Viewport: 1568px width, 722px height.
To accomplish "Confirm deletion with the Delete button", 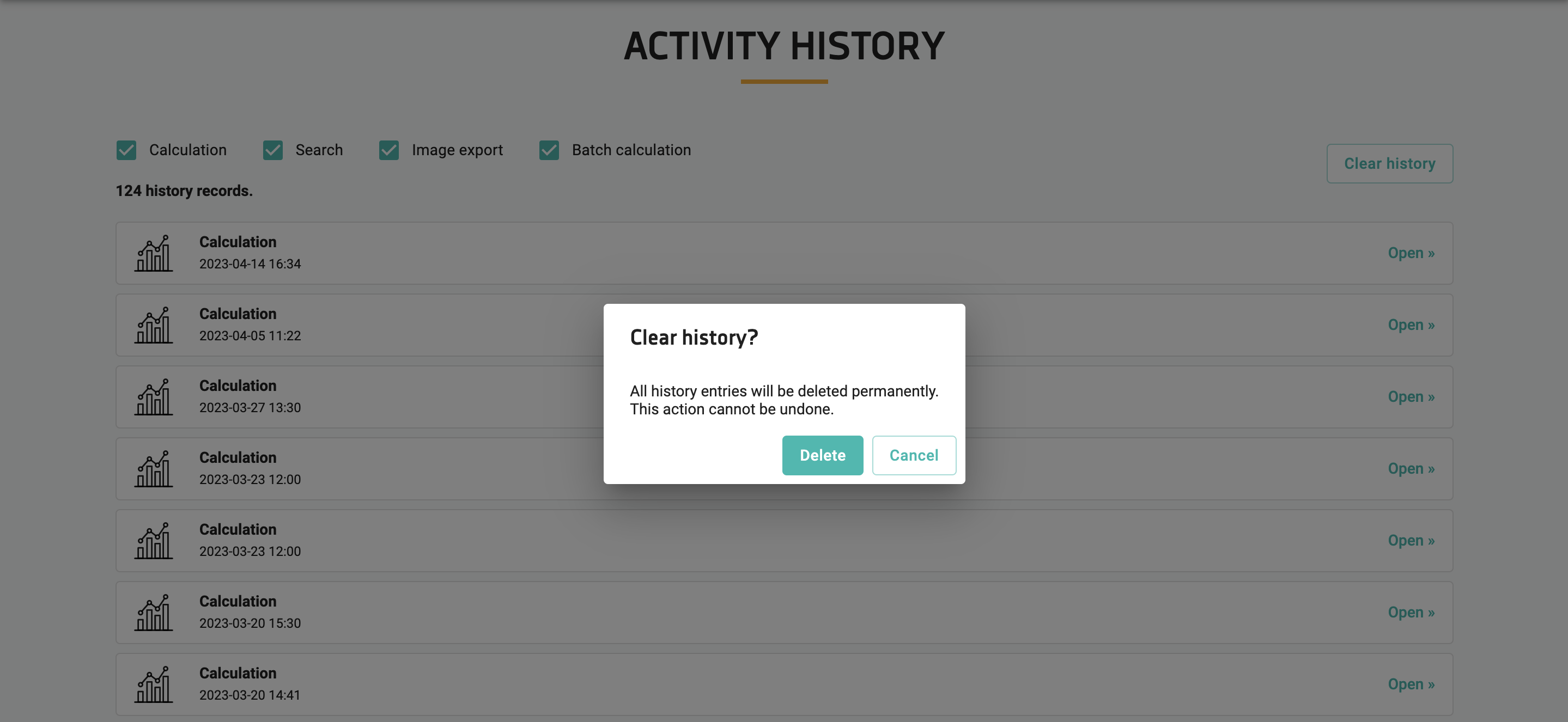I will coord(822,455).
